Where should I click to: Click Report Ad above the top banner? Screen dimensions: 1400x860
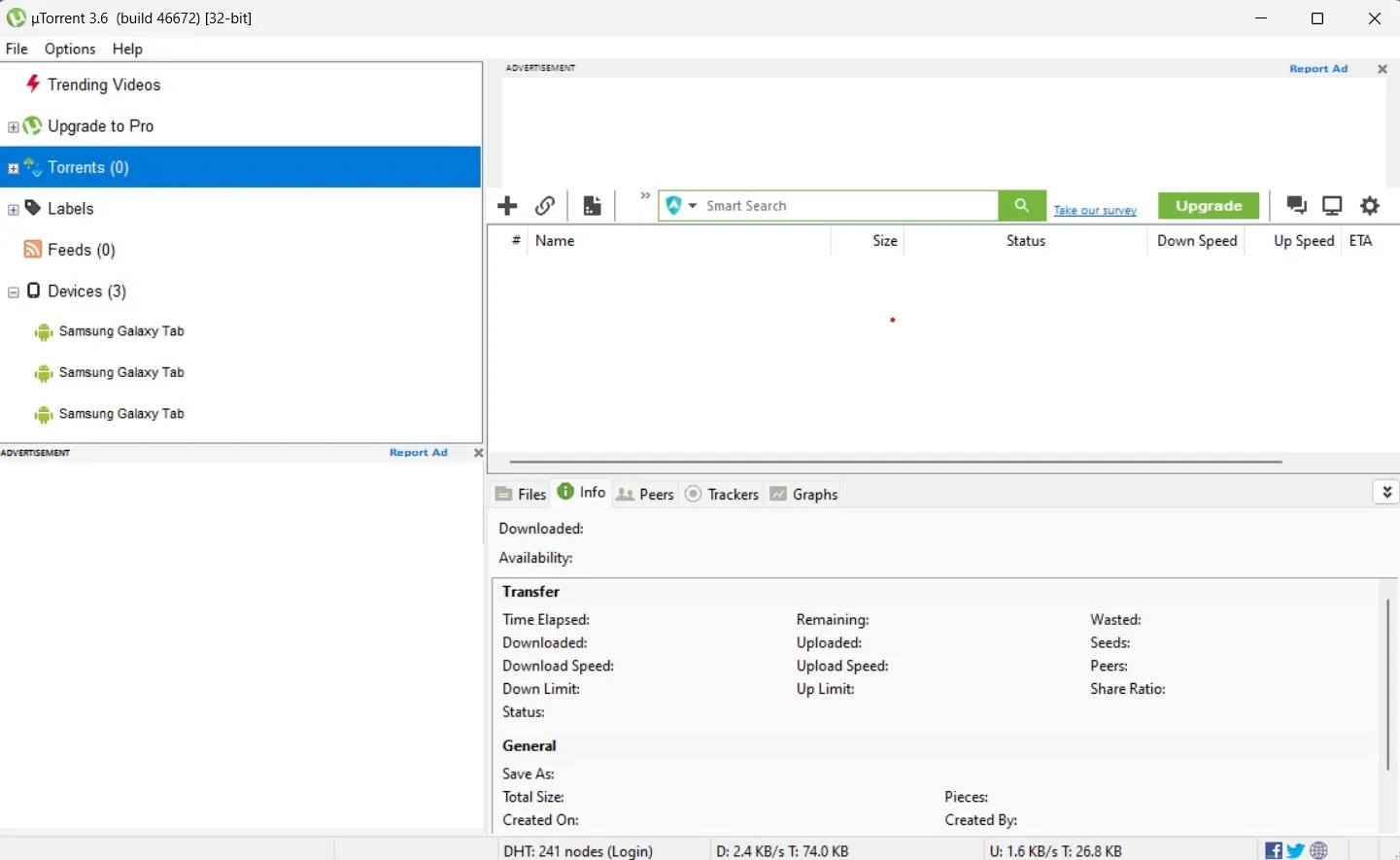1318,69
